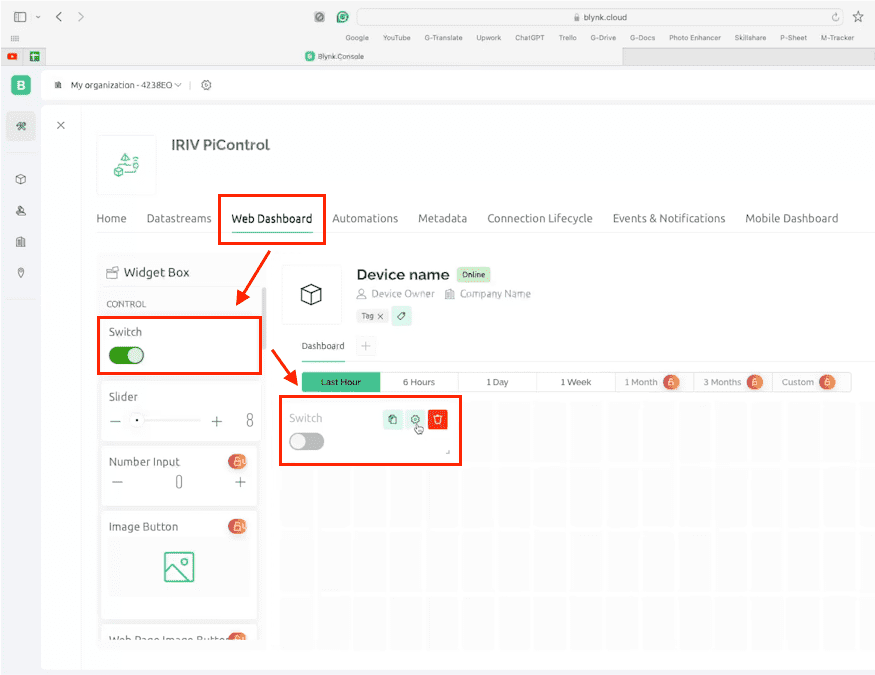875x675 pixels.
Task: Open the Switch widget's settings gear icon
Action: pos(415,419)
